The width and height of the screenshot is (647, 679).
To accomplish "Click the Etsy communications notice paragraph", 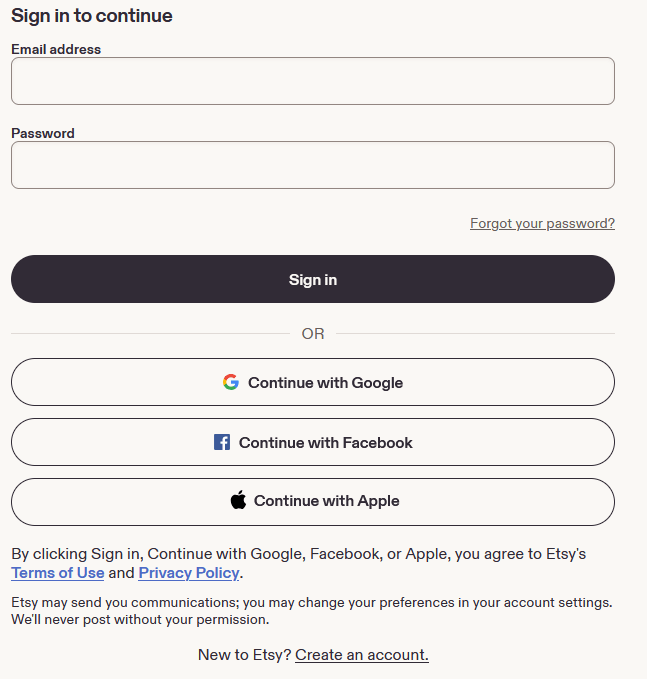I will click(x=312, y=611).
